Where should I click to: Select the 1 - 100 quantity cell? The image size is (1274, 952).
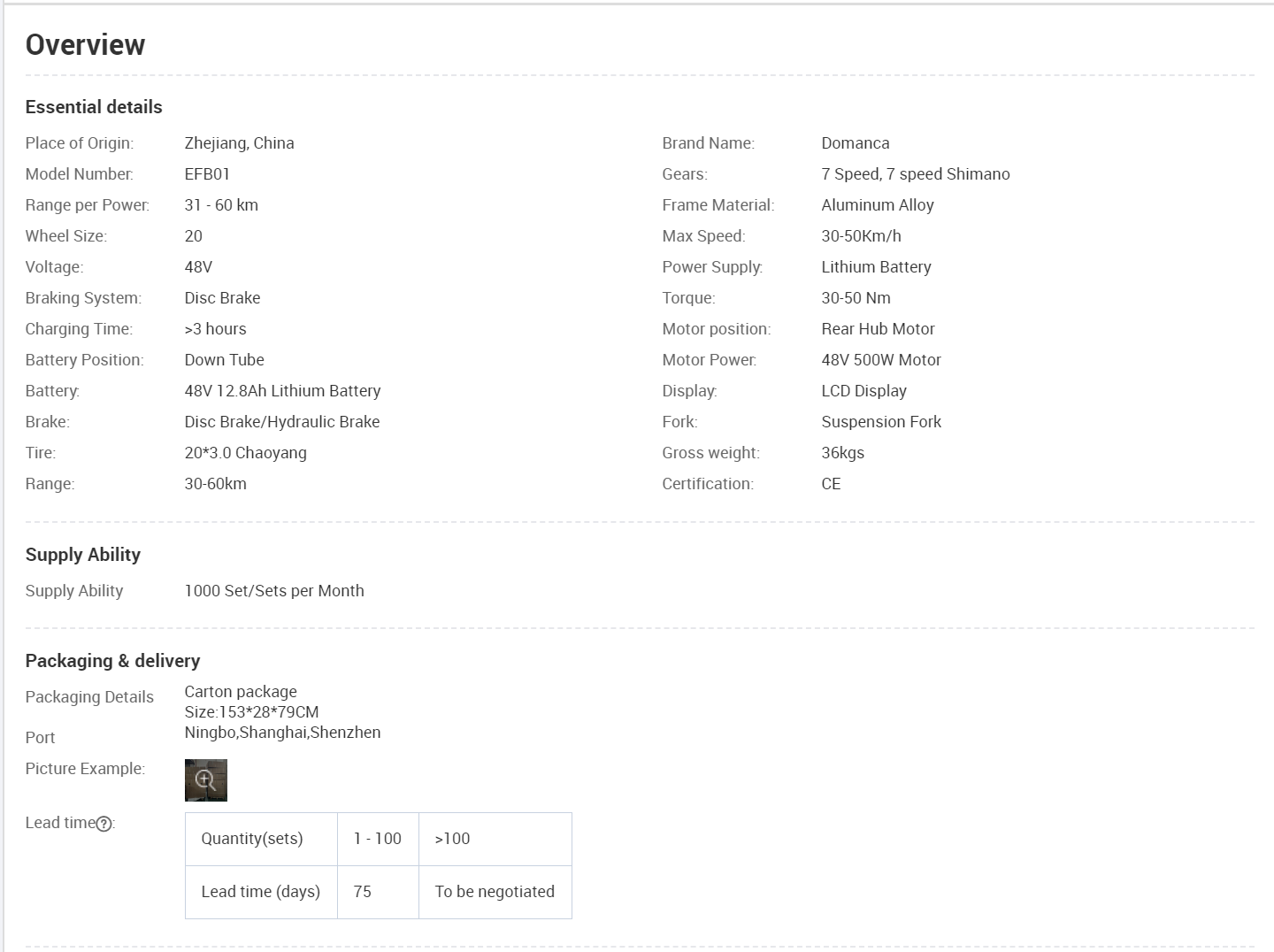point(377,839)
